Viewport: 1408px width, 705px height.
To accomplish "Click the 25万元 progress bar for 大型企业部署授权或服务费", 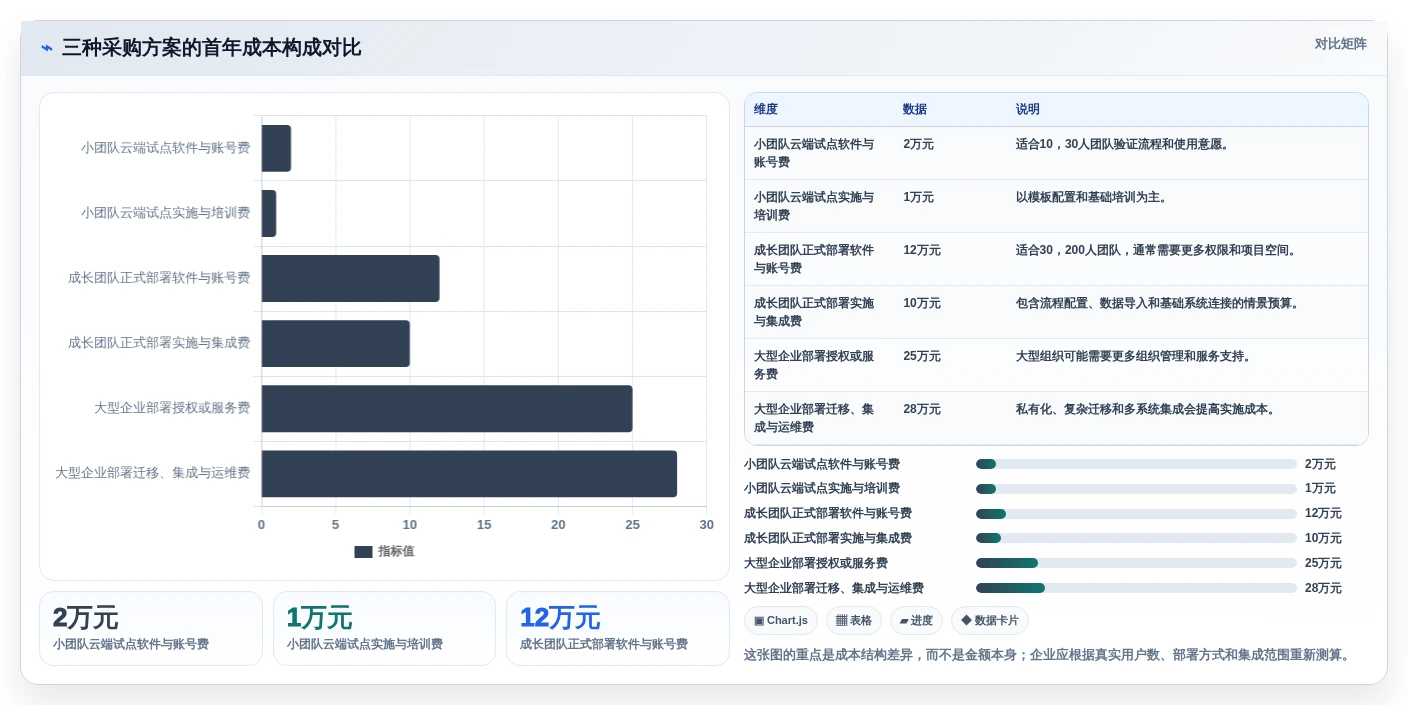I will 1136,563.
